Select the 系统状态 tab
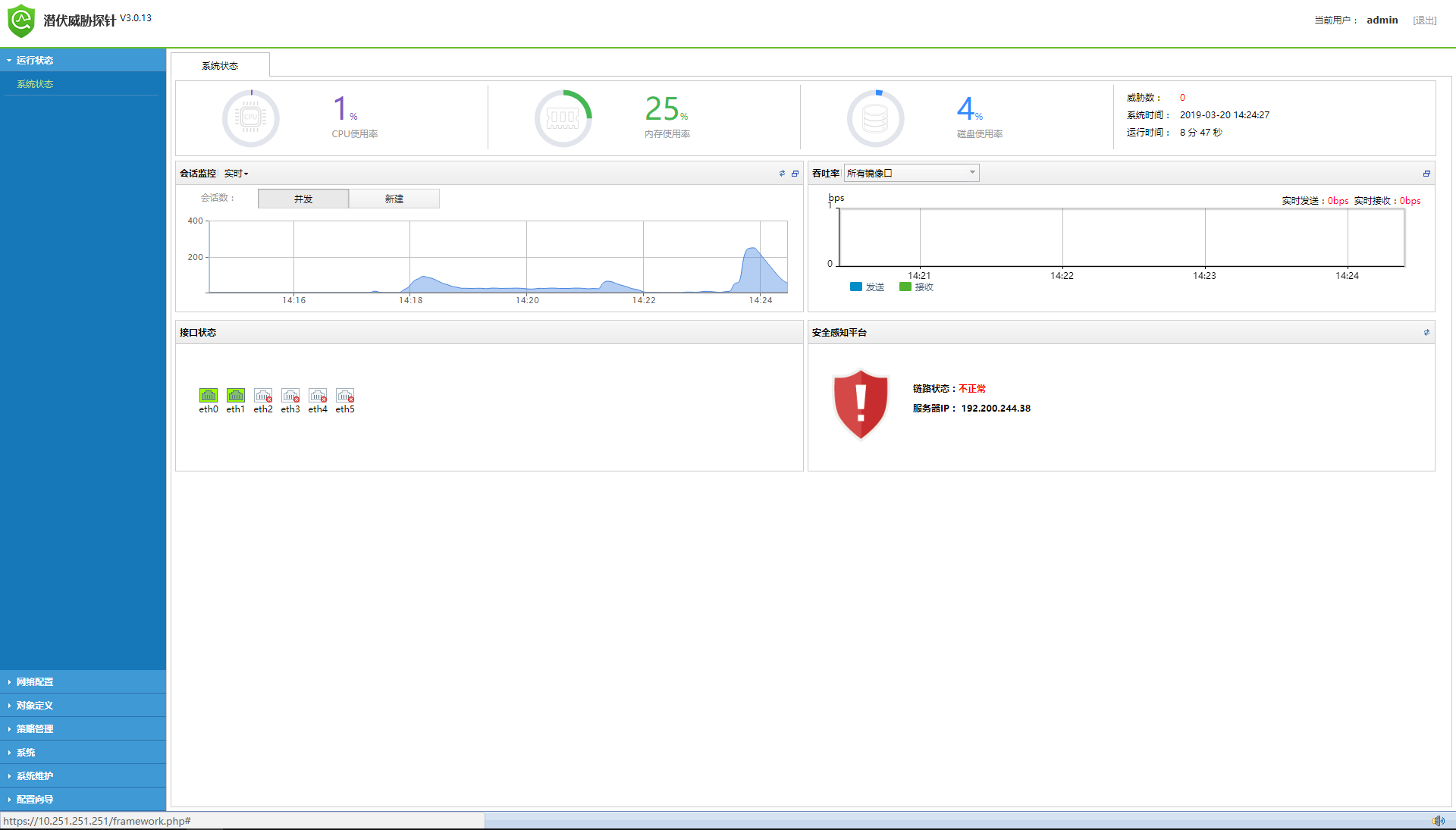 [220, 66]
